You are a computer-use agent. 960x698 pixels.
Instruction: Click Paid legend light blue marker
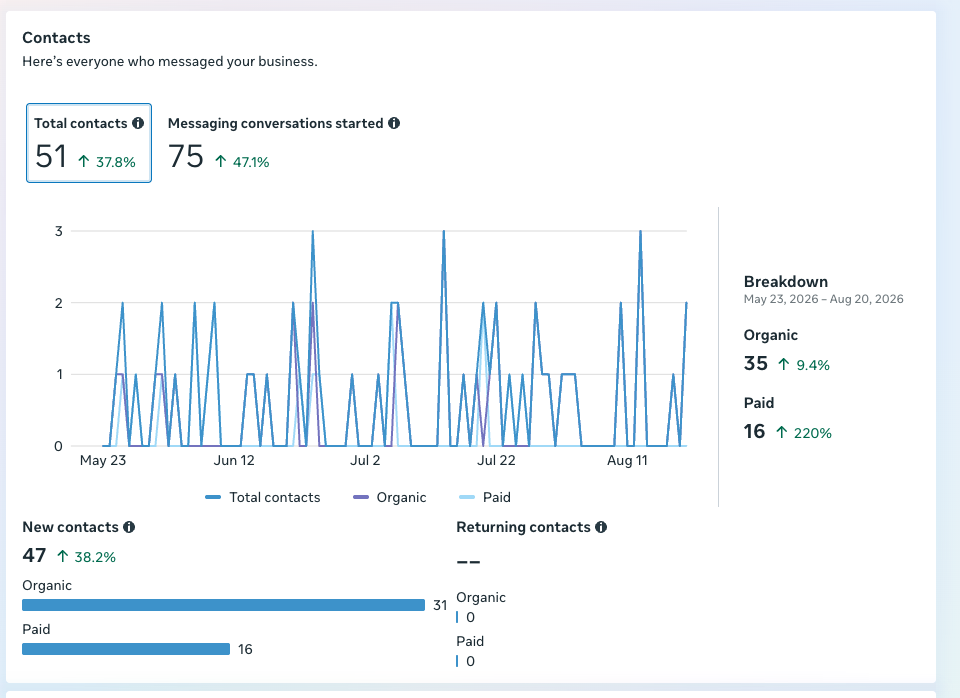tap(467, 497)
